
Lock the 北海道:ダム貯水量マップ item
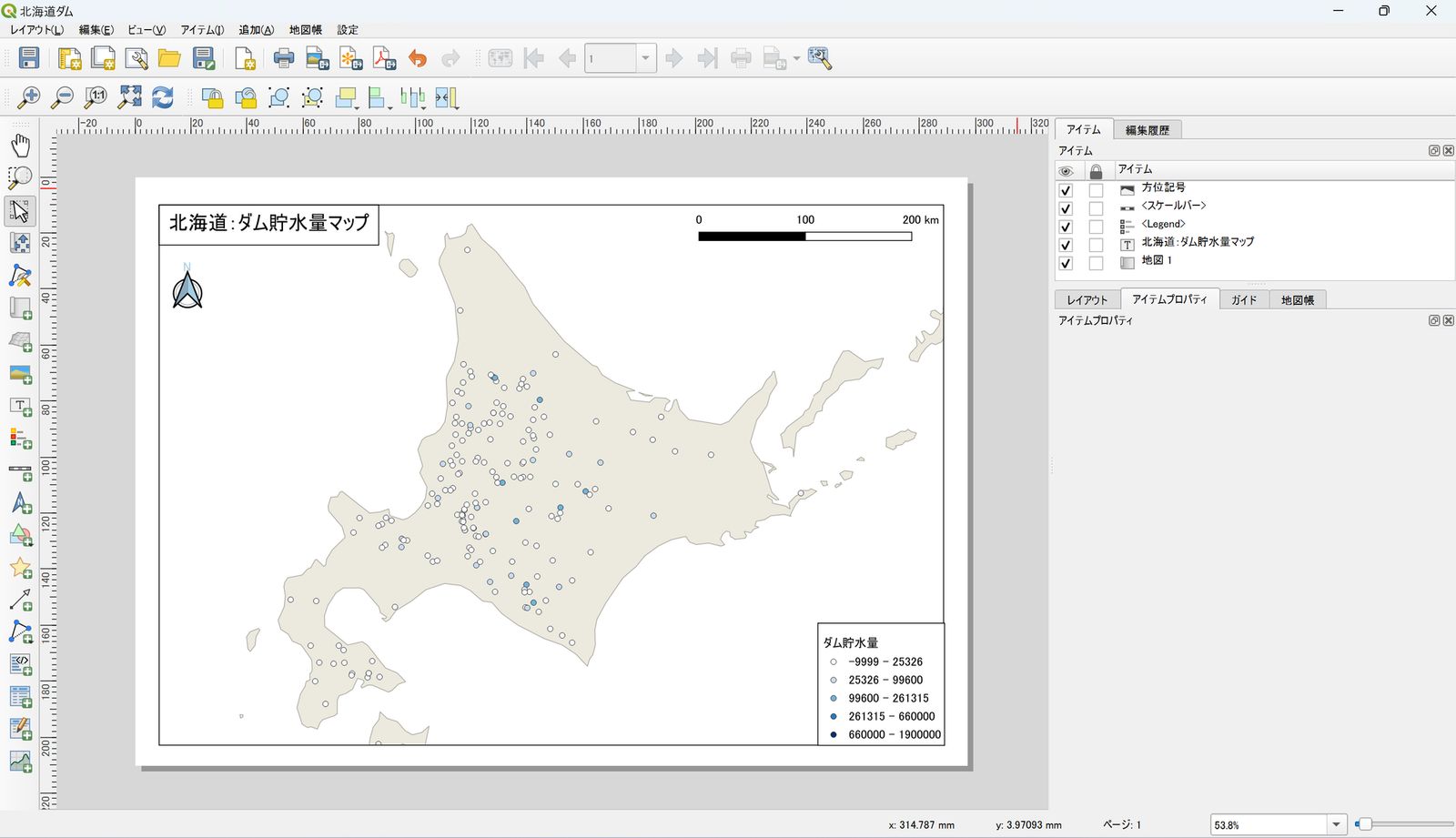pyautogui.click(x=1096, y=245)
